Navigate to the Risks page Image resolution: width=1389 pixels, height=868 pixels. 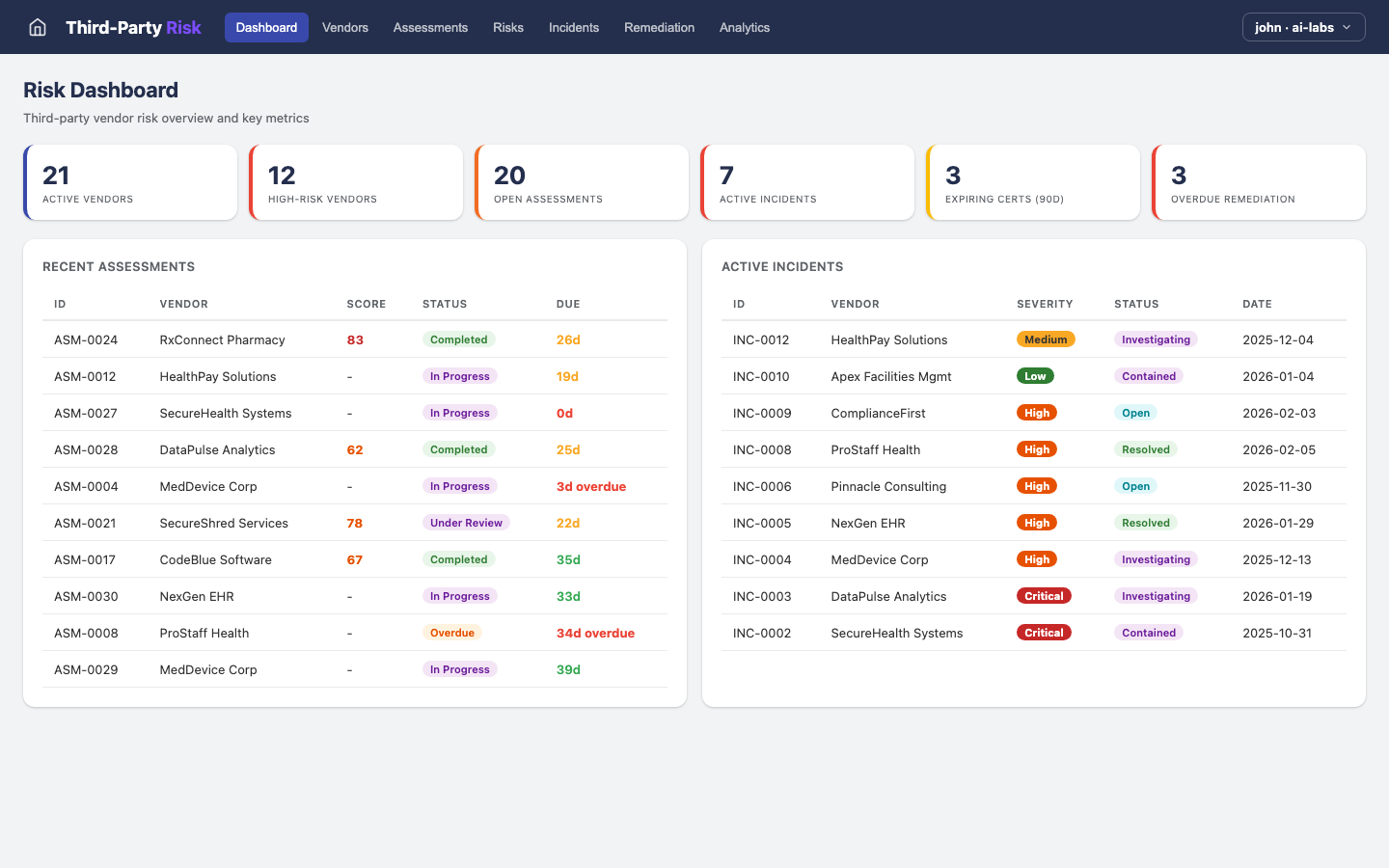pos(508,27)
